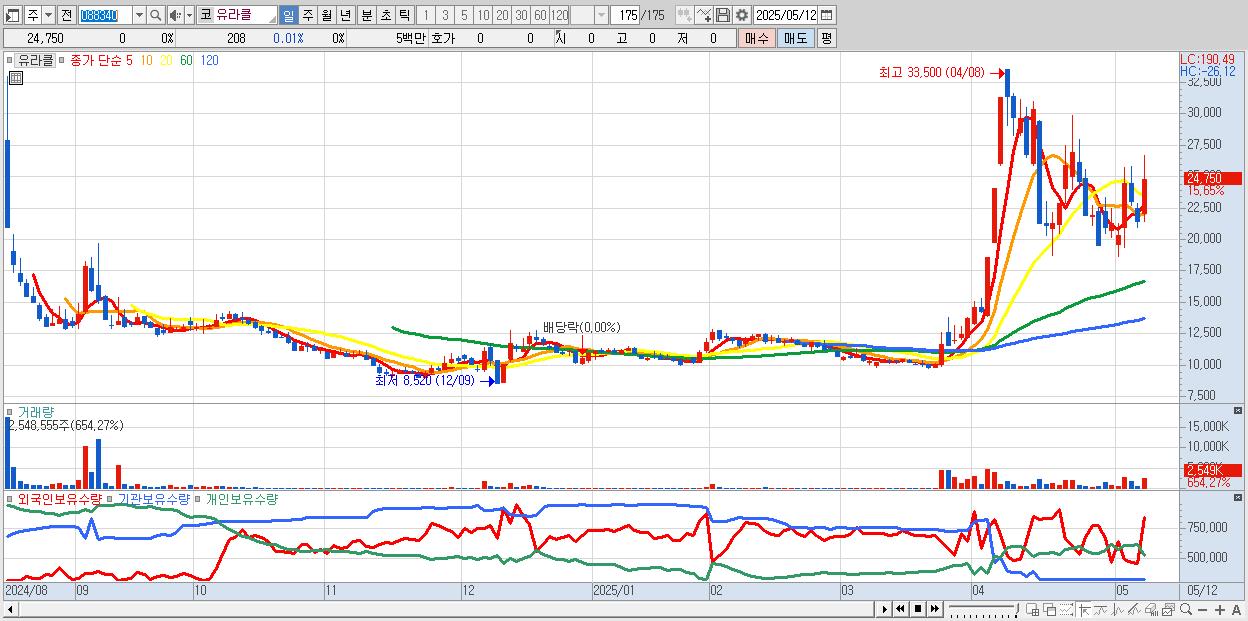1248x621 pixels.
Task: Click the data grid icon at chart corner
Action: [x=16, y=79]
